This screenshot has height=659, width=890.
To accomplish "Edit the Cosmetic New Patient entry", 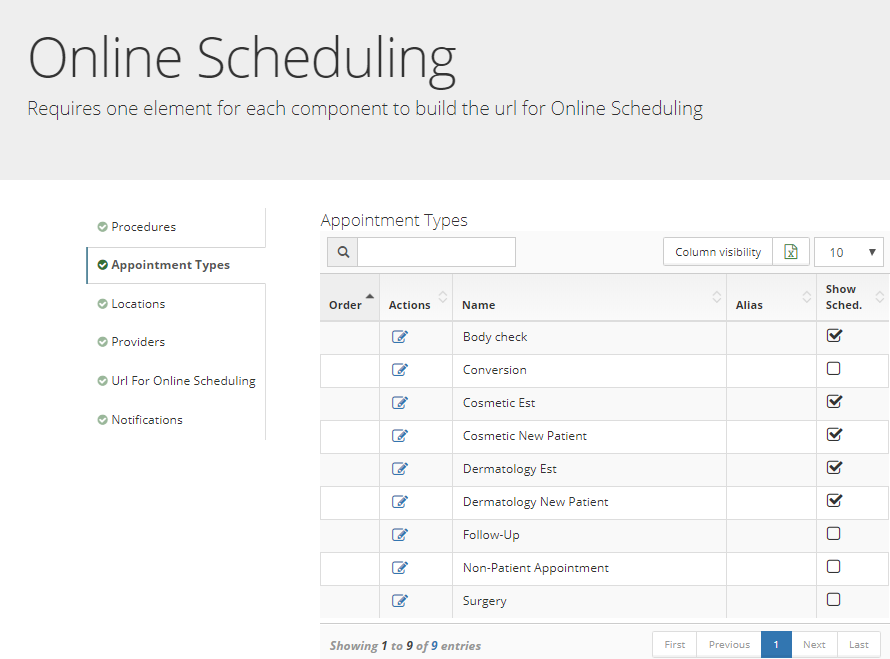I will [x=400, y=435].
